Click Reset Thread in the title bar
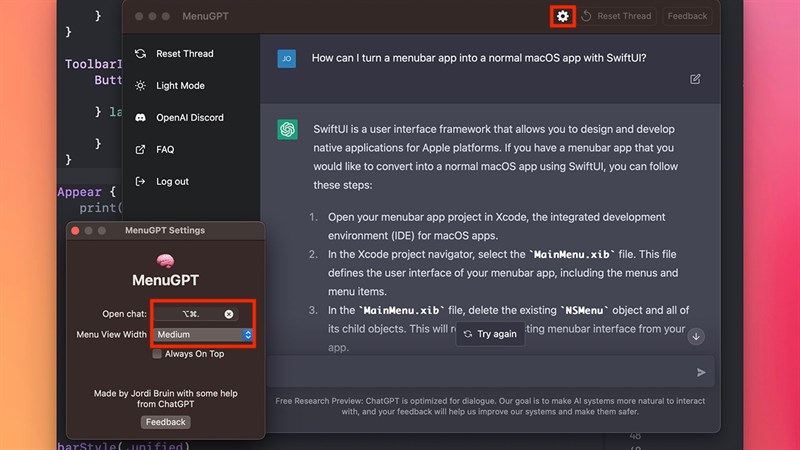The width and height of the screenshot is (800, 450). tap(617, 16)
